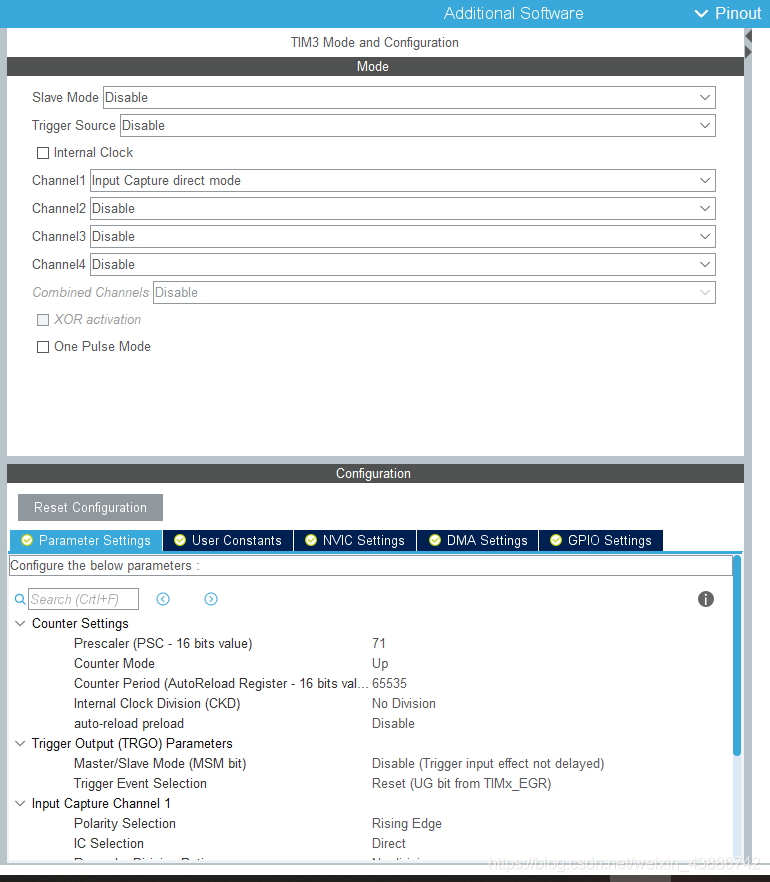
Task: Click the Polarity Selection parameter row
Action: 371,824
